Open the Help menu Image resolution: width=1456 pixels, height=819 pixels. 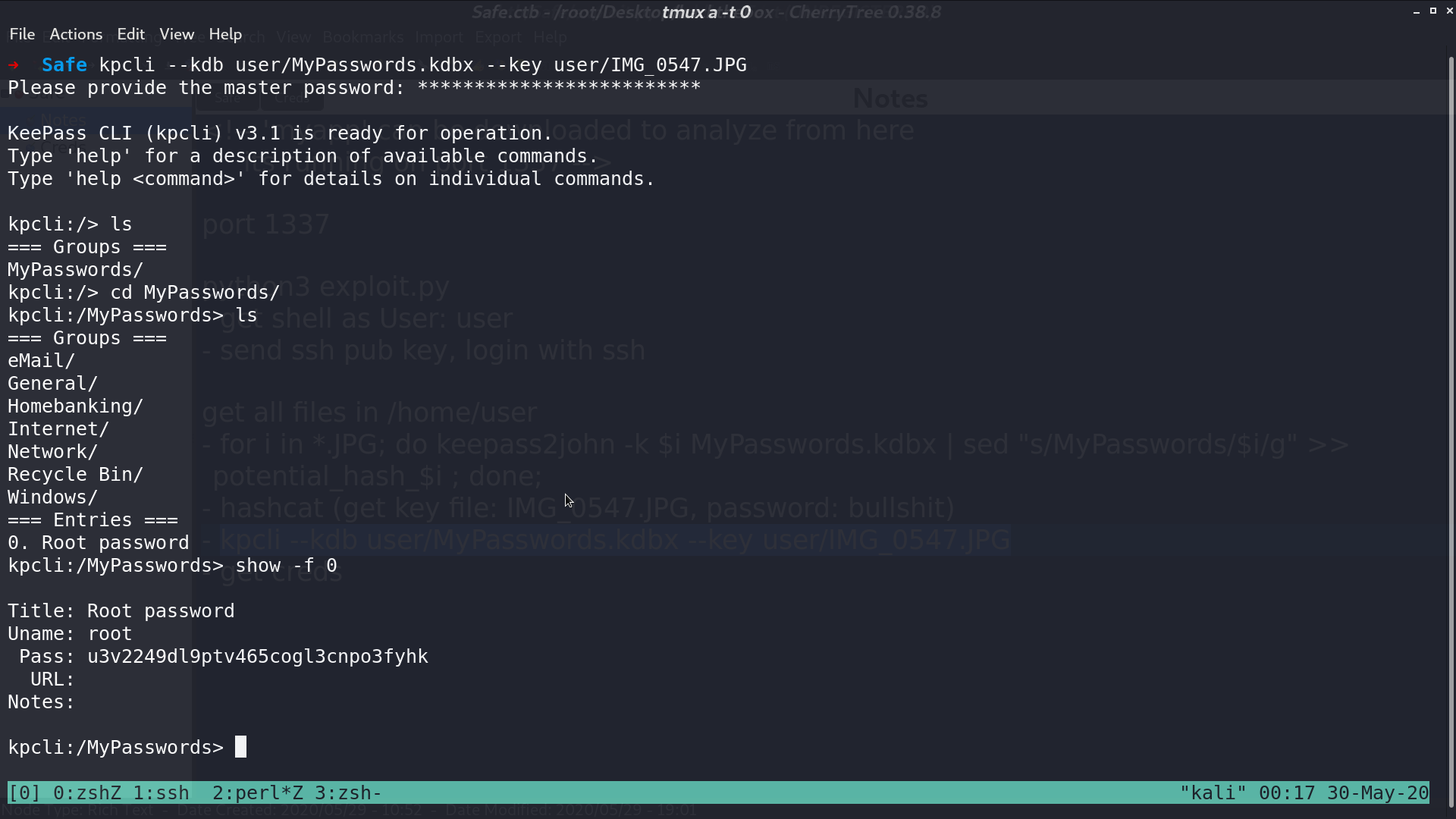(225, 34)
